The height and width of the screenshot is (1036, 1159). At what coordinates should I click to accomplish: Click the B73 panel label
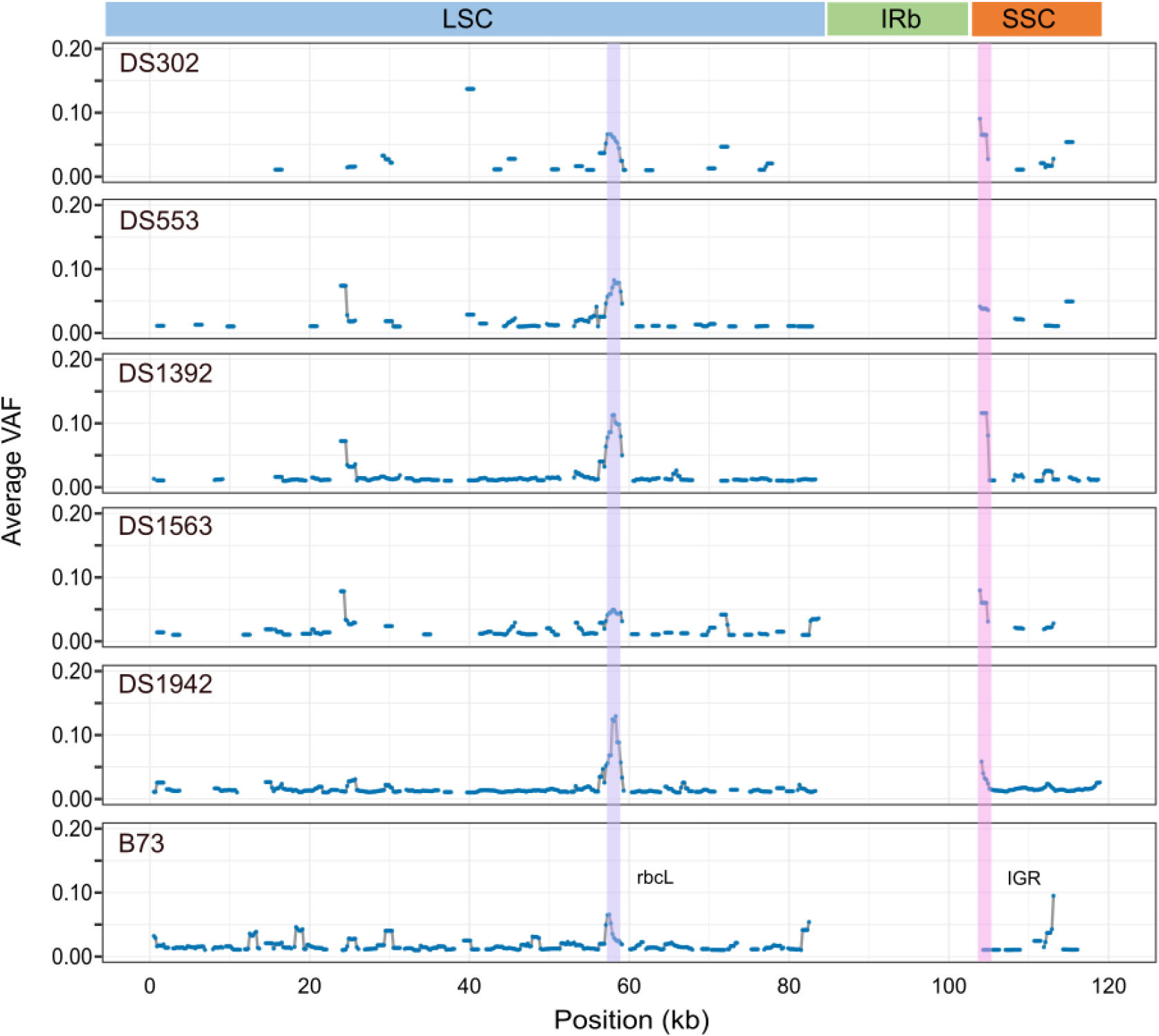(141, 844)
